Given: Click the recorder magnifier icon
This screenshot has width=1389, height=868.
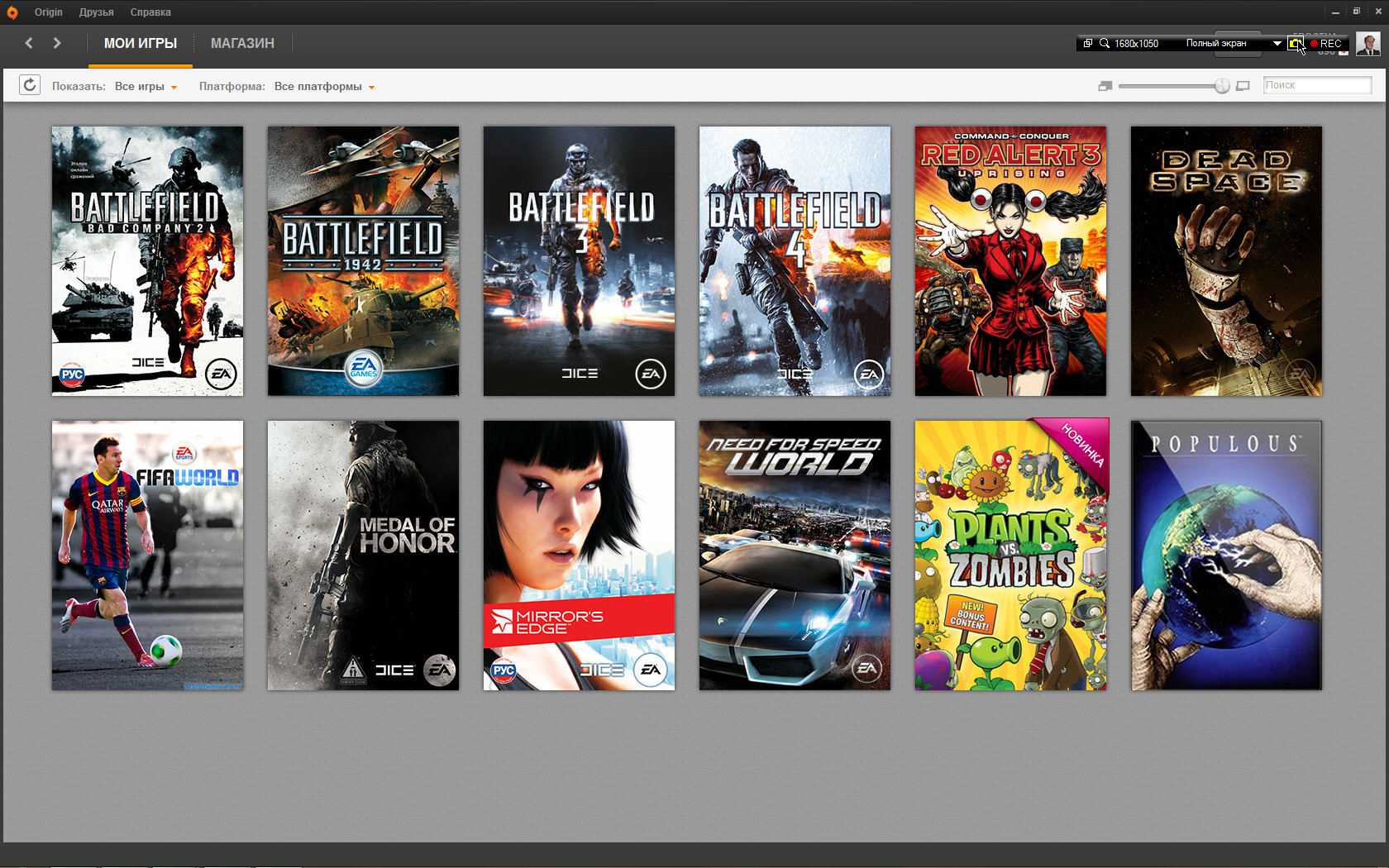Looking at the screenshot, I should [1104, 43].
